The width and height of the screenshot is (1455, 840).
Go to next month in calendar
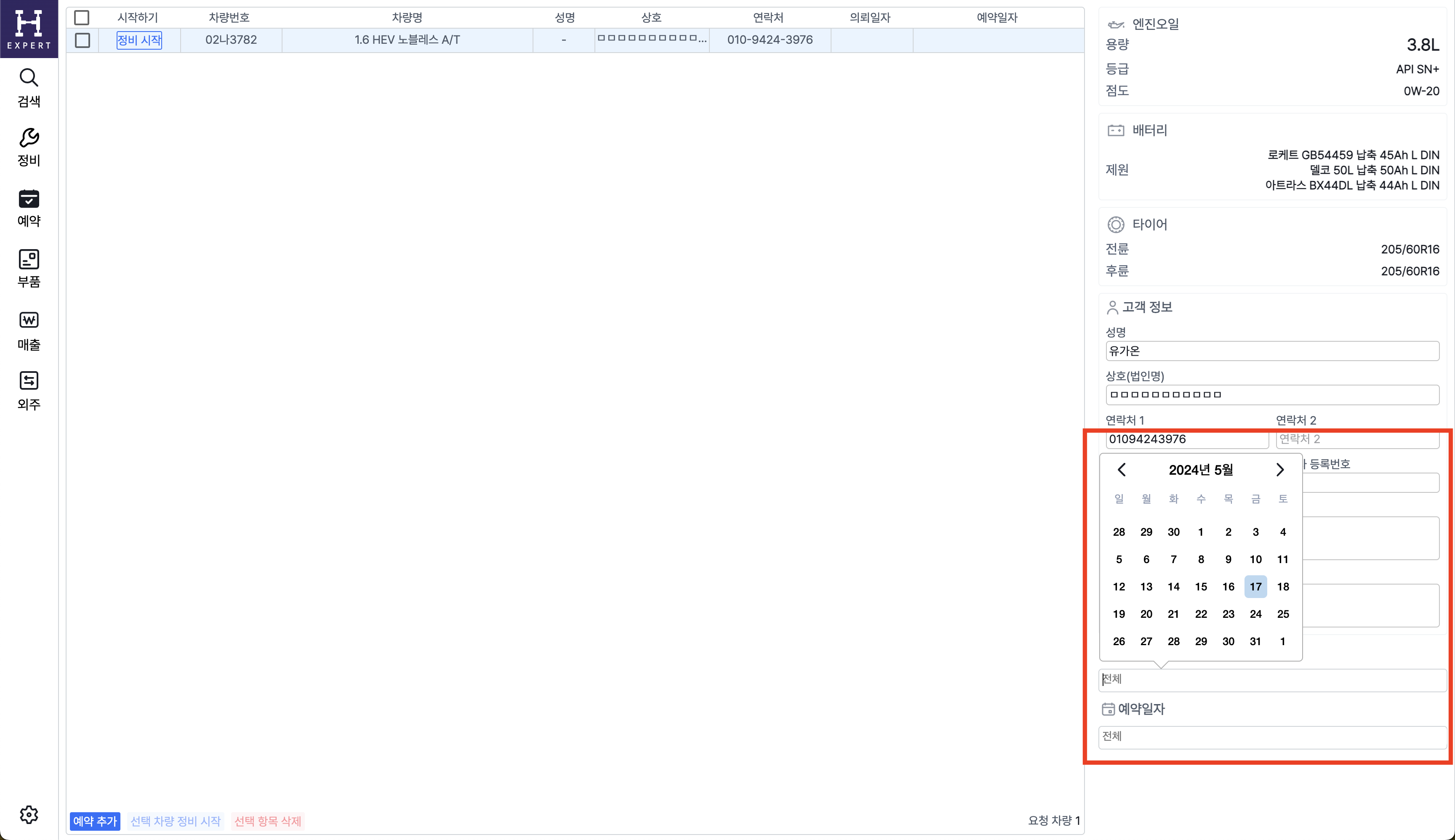click(1279, 470)
